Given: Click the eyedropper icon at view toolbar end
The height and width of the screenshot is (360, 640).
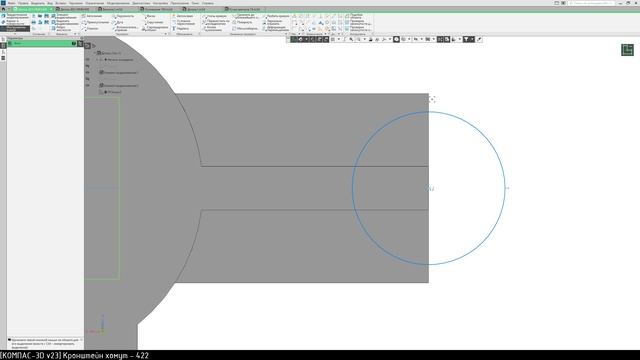Looking at the screenshot, I should coord(479,40).
